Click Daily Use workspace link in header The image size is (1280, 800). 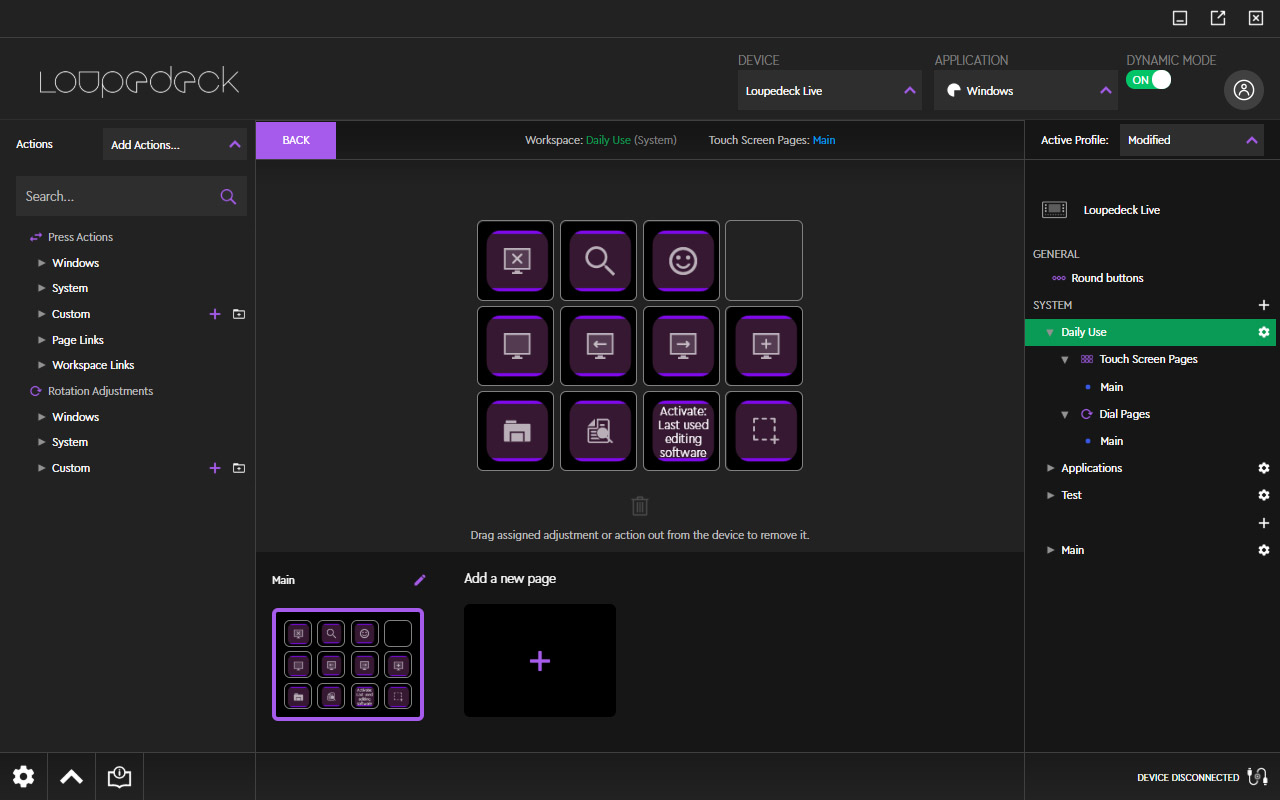click(608, 140)
